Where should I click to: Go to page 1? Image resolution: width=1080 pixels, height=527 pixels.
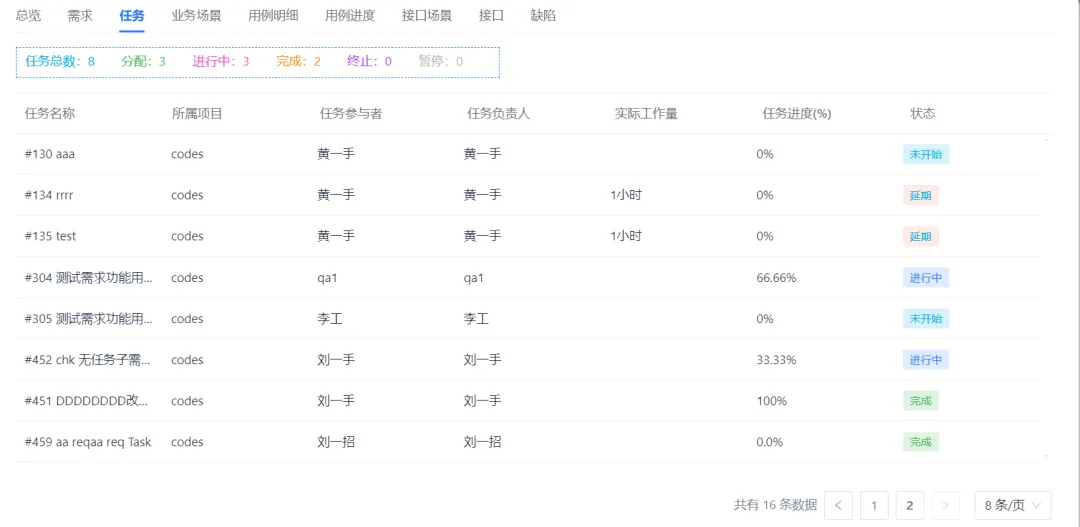coord(874,505)
